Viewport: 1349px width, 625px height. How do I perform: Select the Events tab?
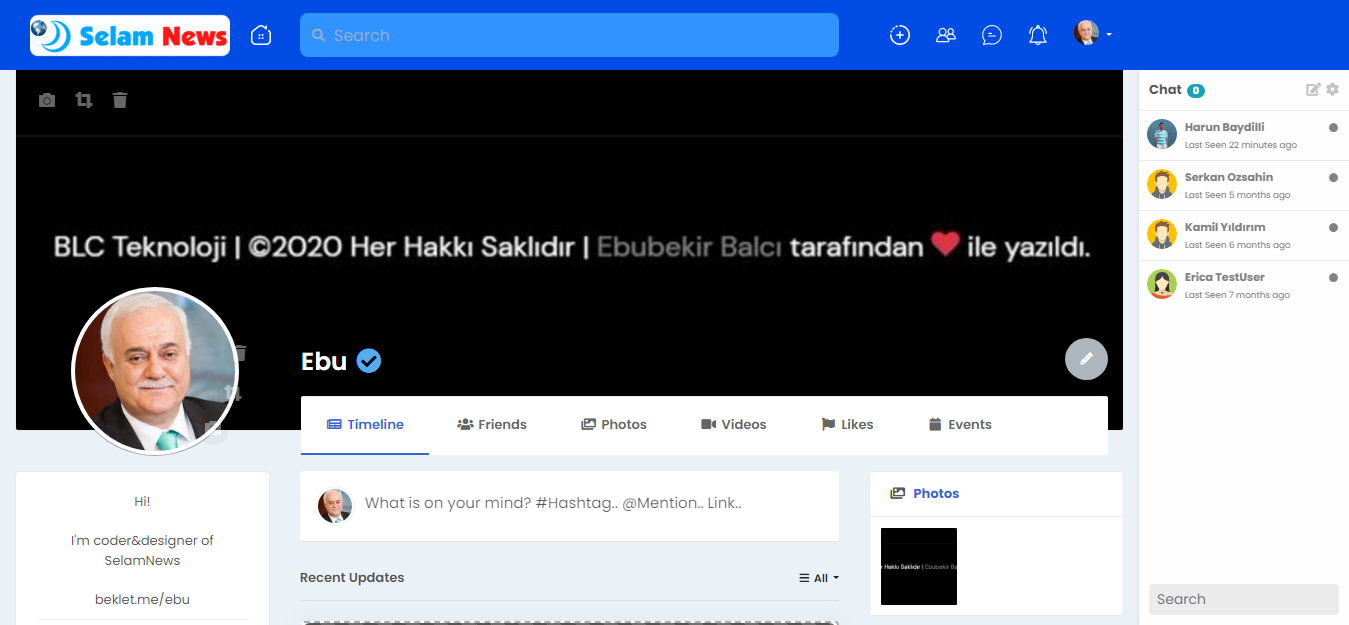click(960, 425)
